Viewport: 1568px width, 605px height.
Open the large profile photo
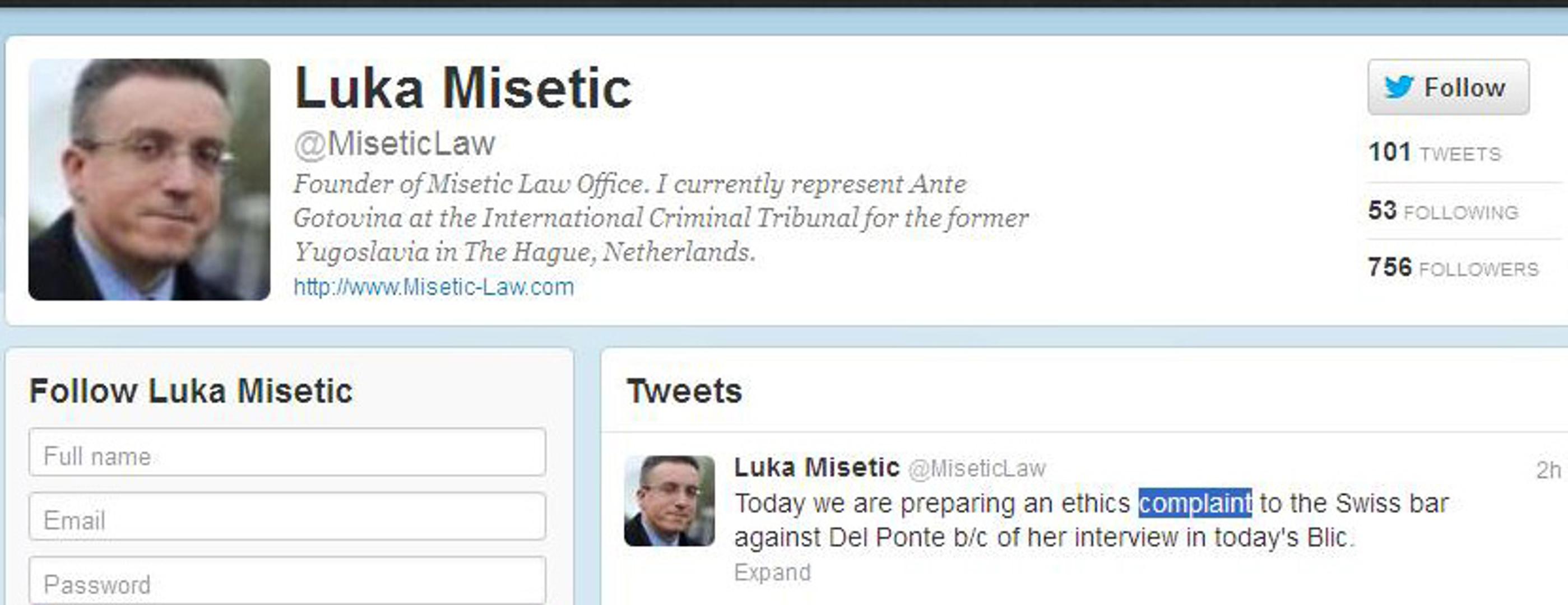(149, 179)
